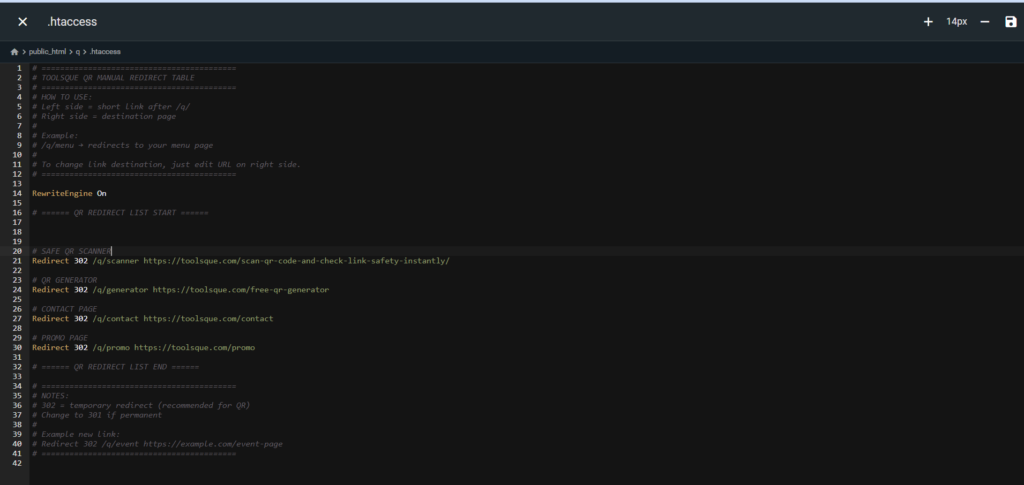Click comment '# SAFE QR SCANNER'
The height and width of the screenshot is (485, 1024).
click(72, 251)
